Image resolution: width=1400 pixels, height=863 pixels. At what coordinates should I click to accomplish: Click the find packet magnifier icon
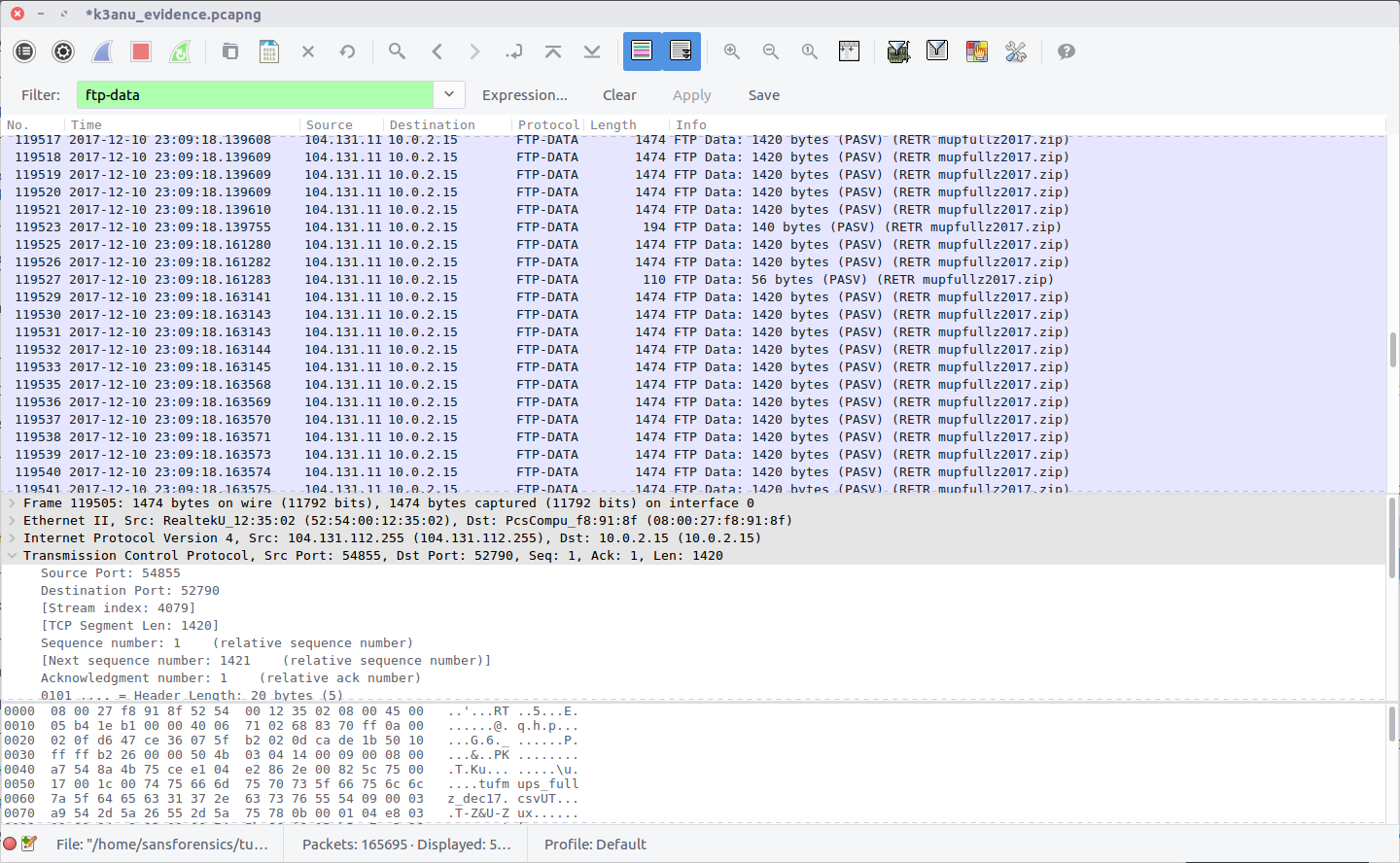(x=397, y=52)
